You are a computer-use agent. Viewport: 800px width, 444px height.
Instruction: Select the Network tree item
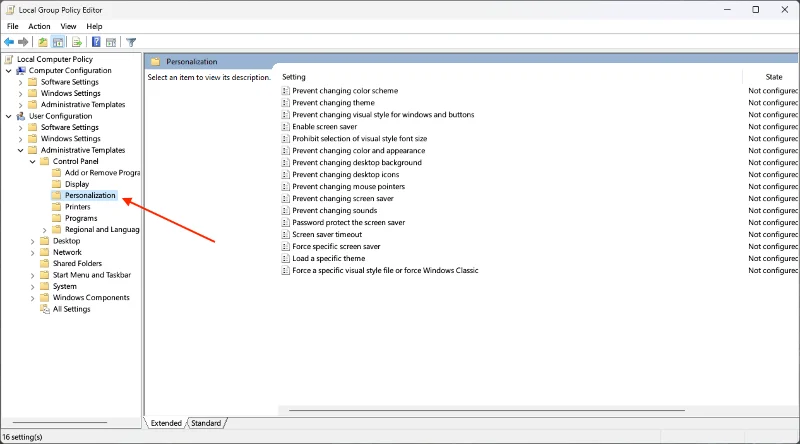(x=67, y=252)
